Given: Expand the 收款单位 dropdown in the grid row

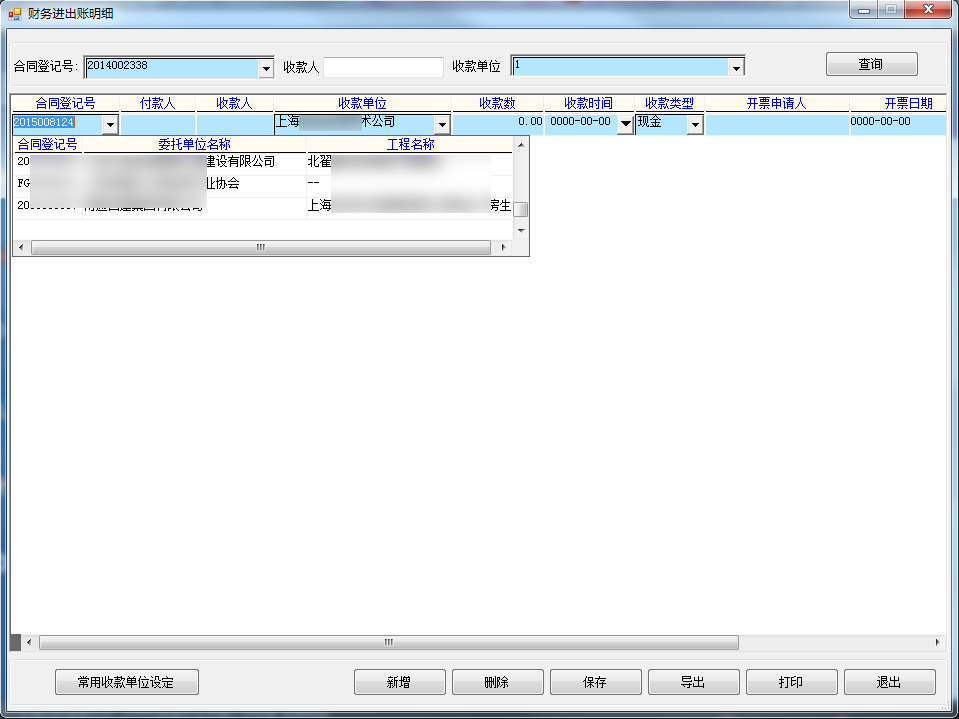Looking at the screenshot, I should pos(441,123).
